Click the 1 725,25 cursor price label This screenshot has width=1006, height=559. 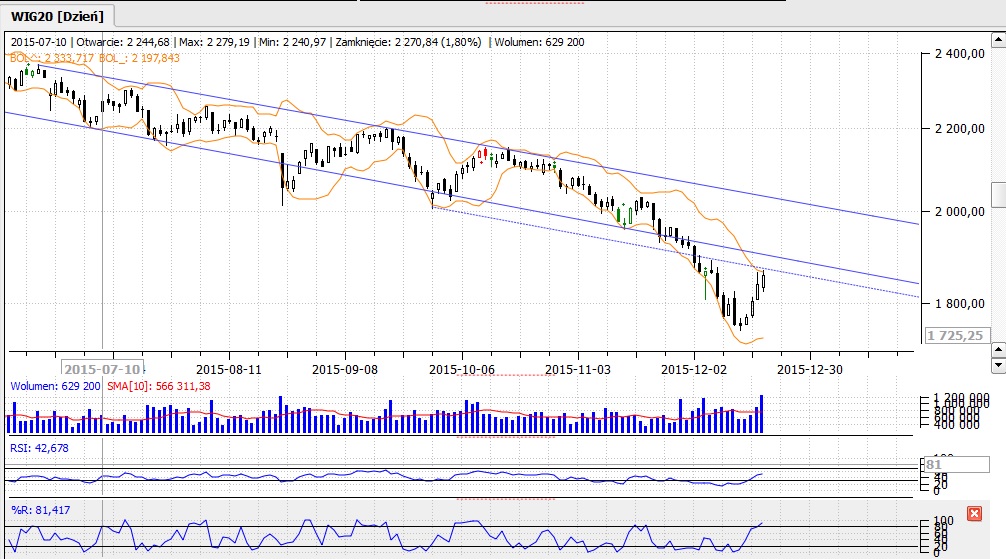click(954, 336)
